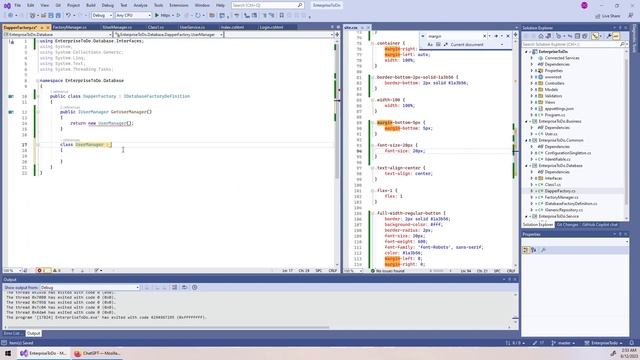Image resolution: width=640 pixels, height=360 pixels.
Task: Switch to the ChatGPT Mozilla taskbar item
Action: click(97, 353)
